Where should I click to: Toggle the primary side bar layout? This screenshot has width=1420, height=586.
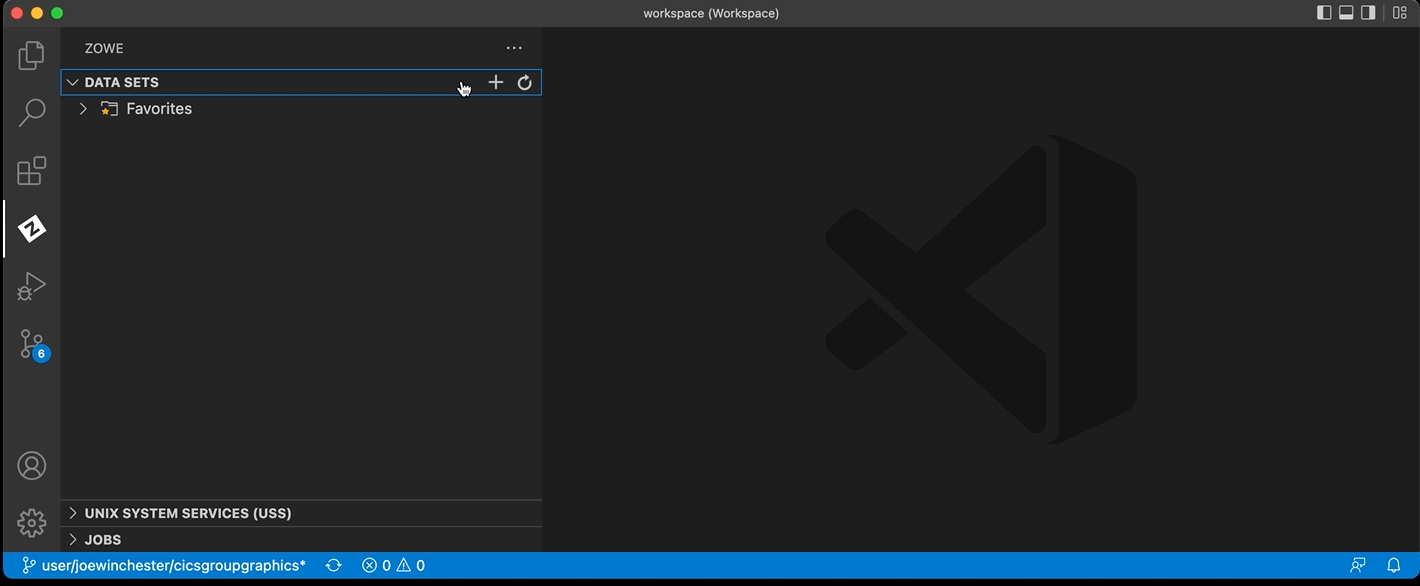1324,13
